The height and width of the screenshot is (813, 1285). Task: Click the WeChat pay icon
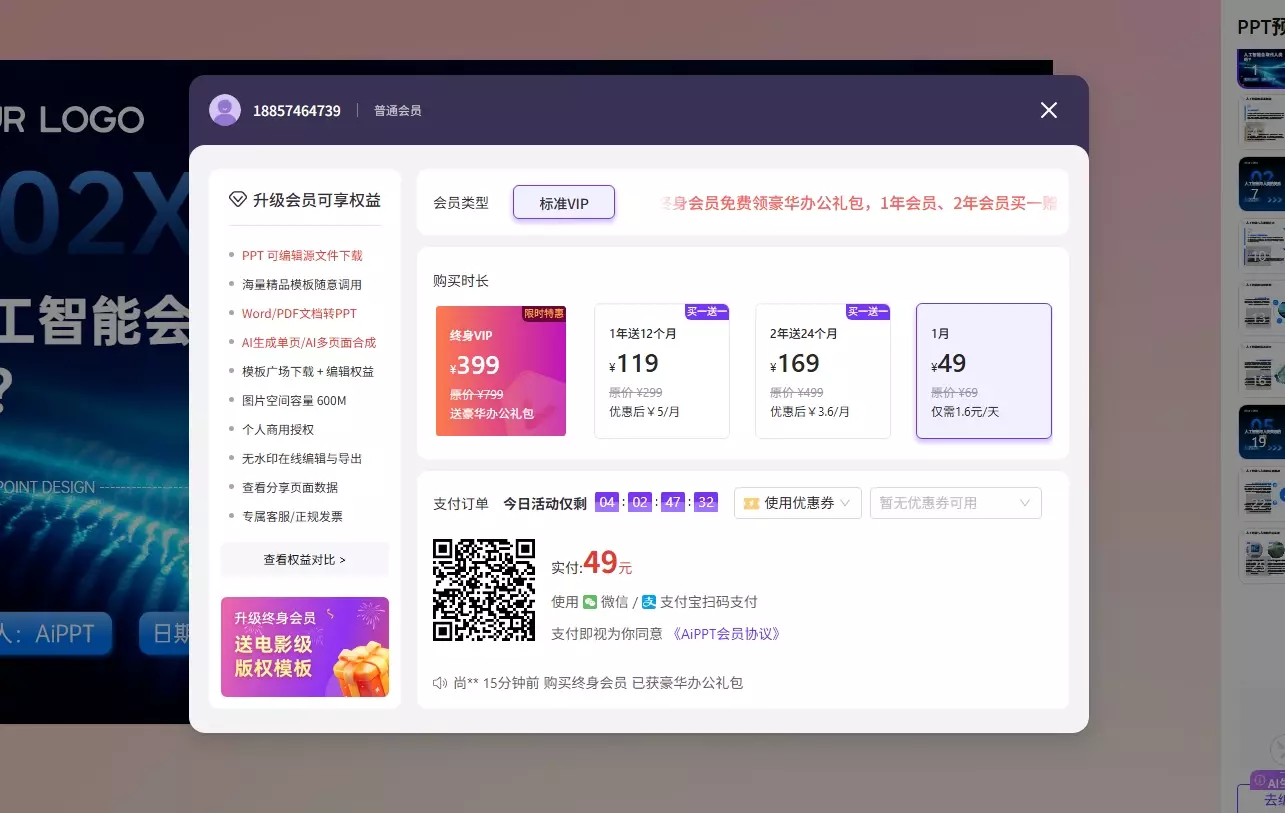pyautogui.click(x=589, y=601)
